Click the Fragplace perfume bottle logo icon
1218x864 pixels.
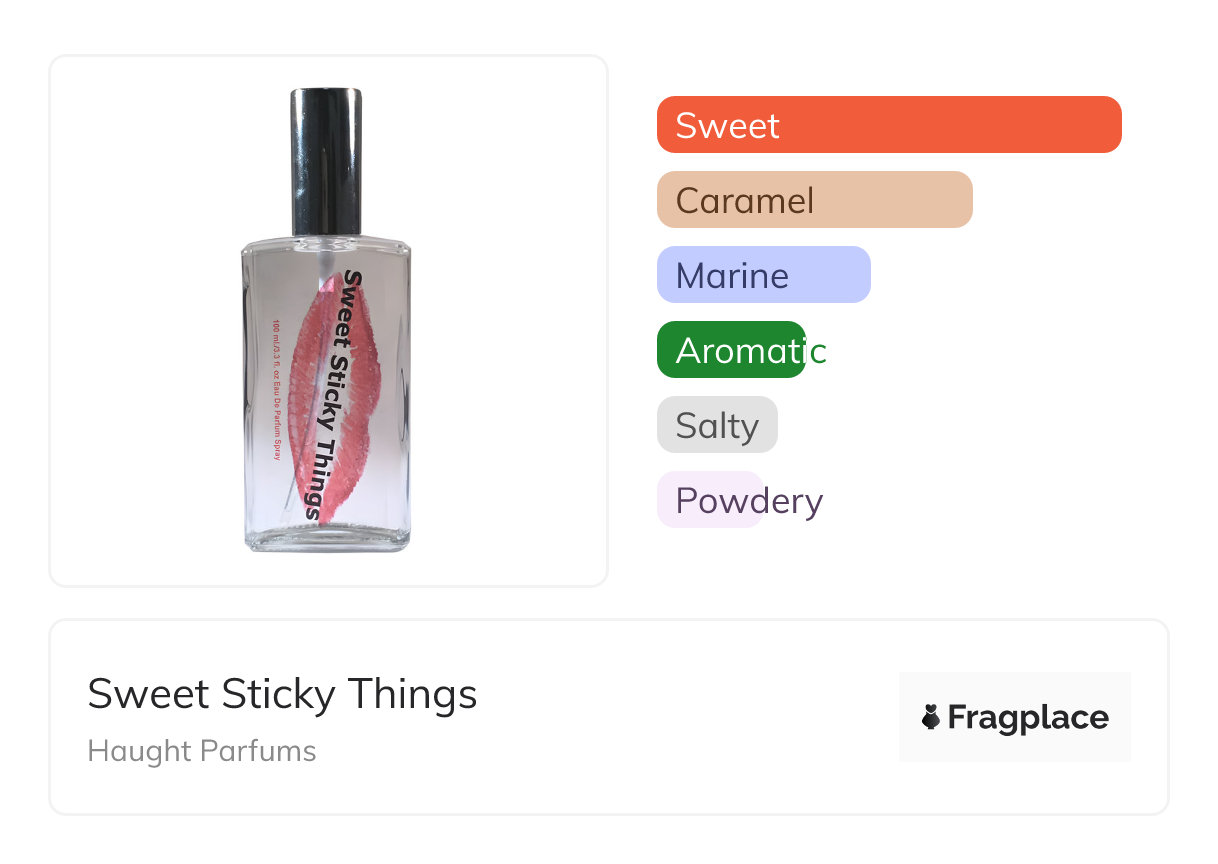tap(931, 717)
